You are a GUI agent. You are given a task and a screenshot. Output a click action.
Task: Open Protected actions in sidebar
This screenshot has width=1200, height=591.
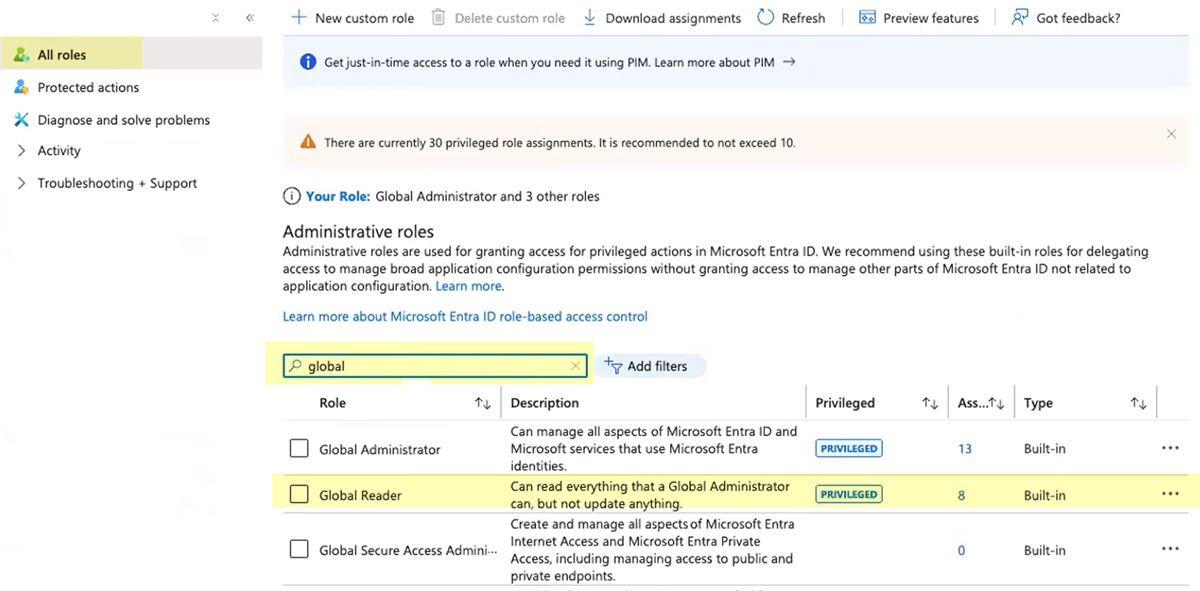point(88,88)
